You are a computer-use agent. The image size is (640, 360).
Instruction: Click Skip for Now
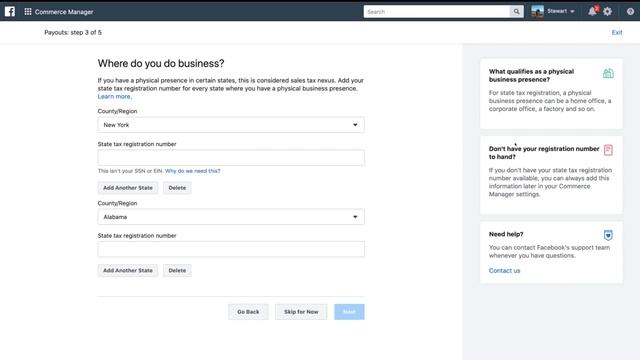point(301,312)
